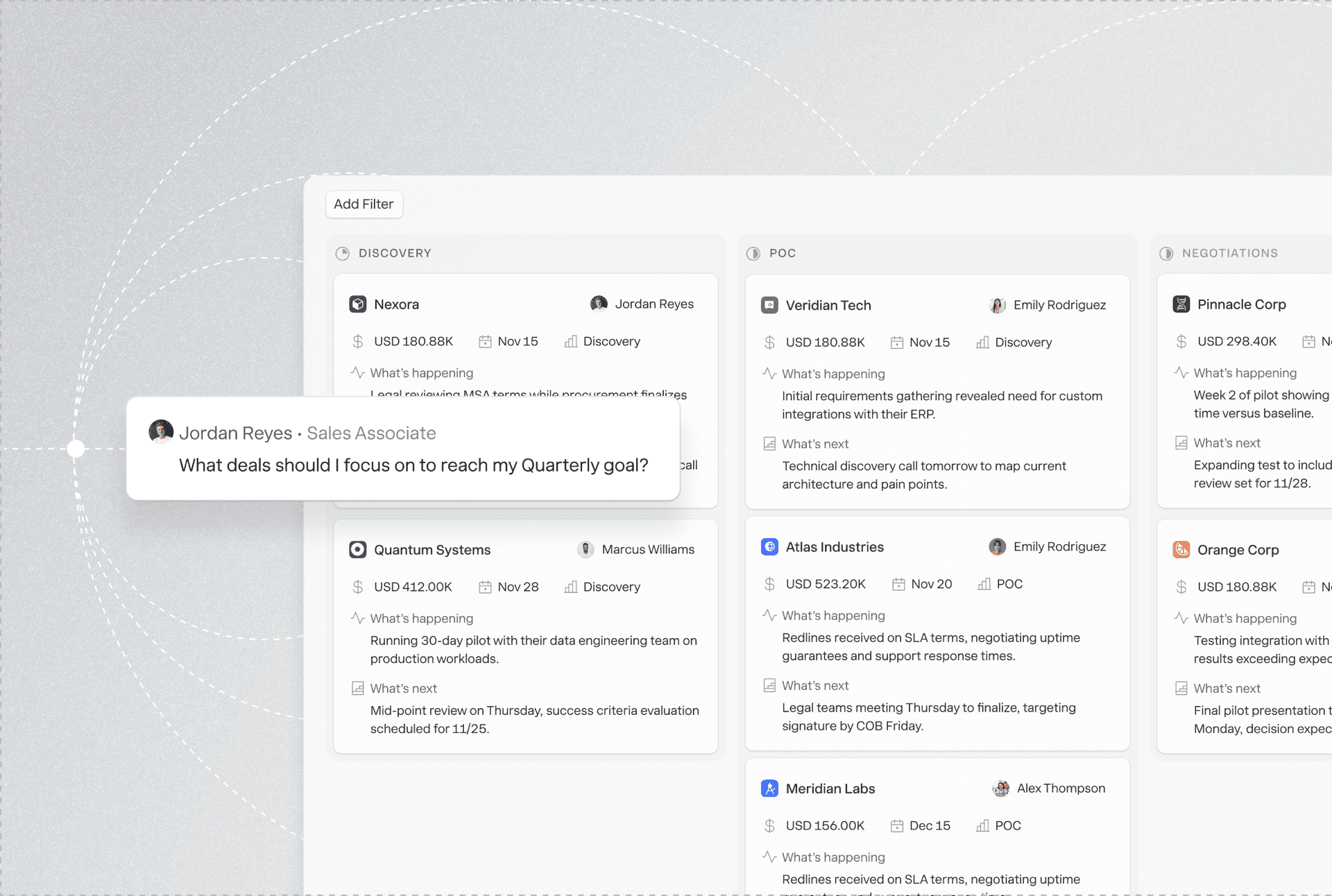Open the Atlas Industries deal title
Image resolution: width=1332 pixels, height=896 pixels.
[x=835, y=546]
